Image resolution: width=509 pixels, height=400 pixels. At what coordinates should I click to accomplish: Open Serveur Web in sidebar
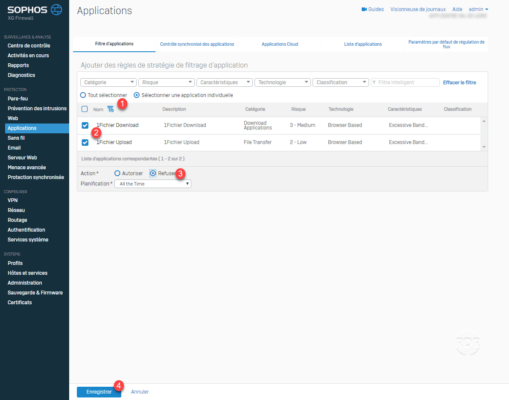(22, 157)
